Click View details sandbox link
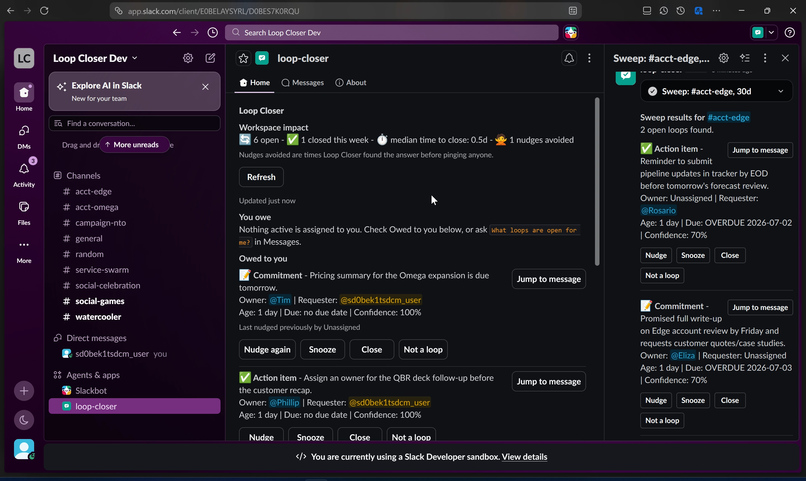Viewport: 806px width, 481px height. [524, 457]
